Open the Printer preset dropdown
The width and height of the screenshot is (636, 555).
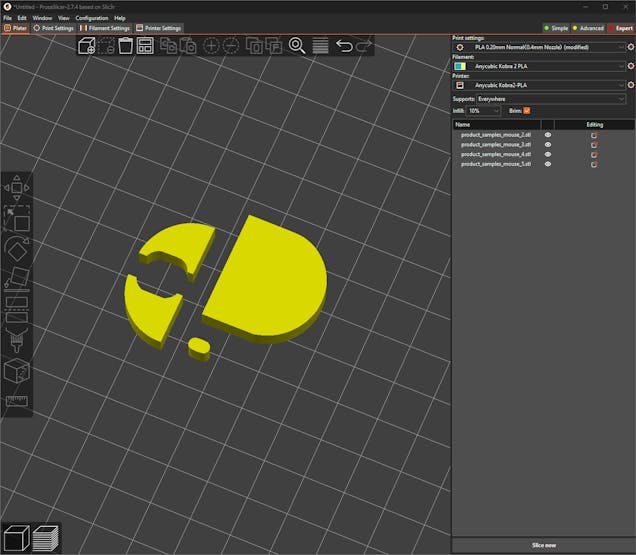point(539,85)
